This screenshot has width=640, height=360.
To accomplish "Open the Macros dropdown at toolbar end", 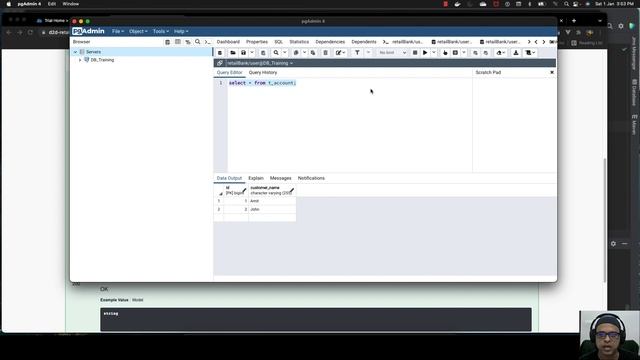I will click(x=530, y=53).
